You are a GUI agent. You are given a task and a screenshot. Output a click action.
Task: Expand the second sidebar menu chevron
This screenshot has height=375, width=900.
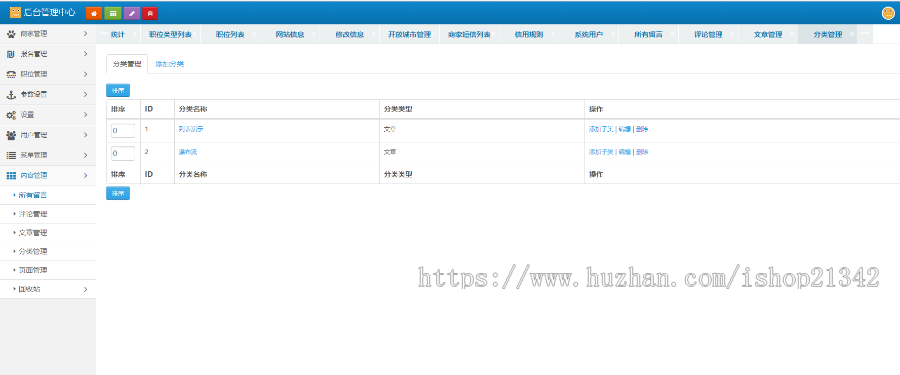pos(85,54)
